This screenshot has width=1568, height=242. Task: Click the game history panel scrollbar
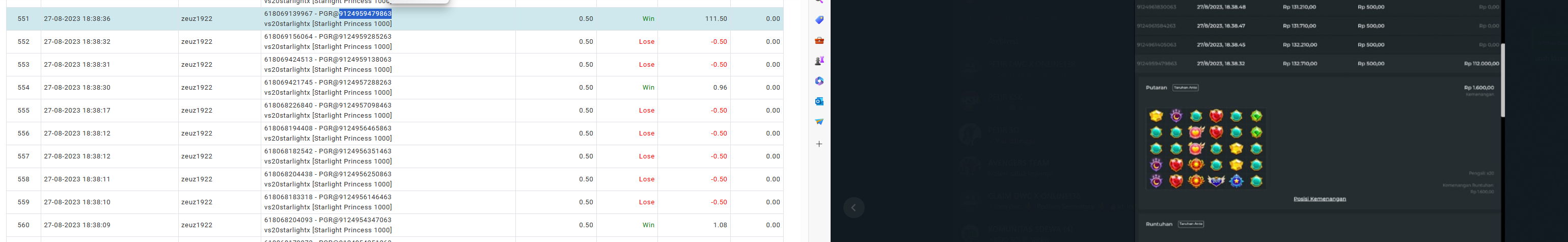click(1502, 80)
